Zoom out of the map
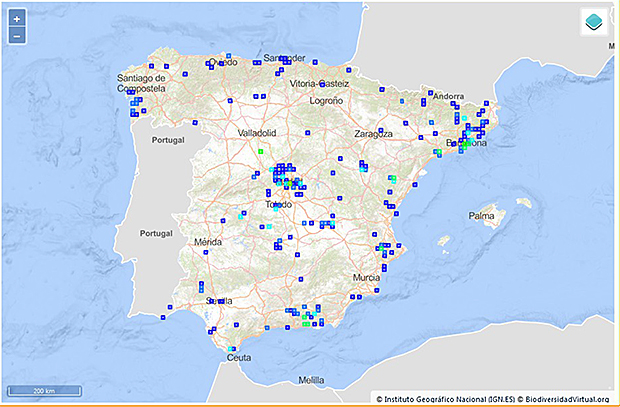The height and width of the screenshot is (407, 620). pos(17,36)
